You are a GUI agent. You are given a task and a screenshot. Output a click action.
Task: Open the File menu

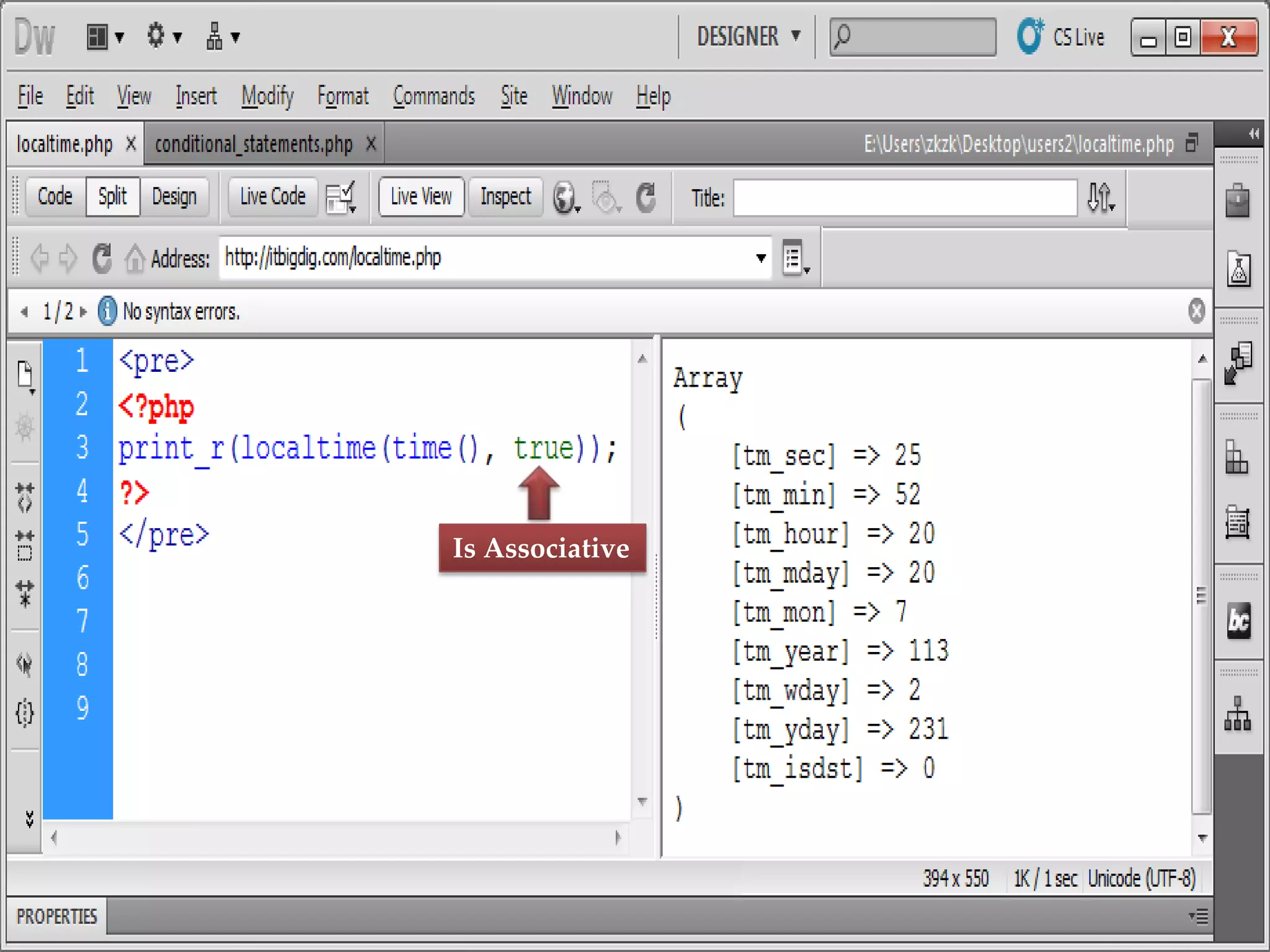(x=30, y=96)
